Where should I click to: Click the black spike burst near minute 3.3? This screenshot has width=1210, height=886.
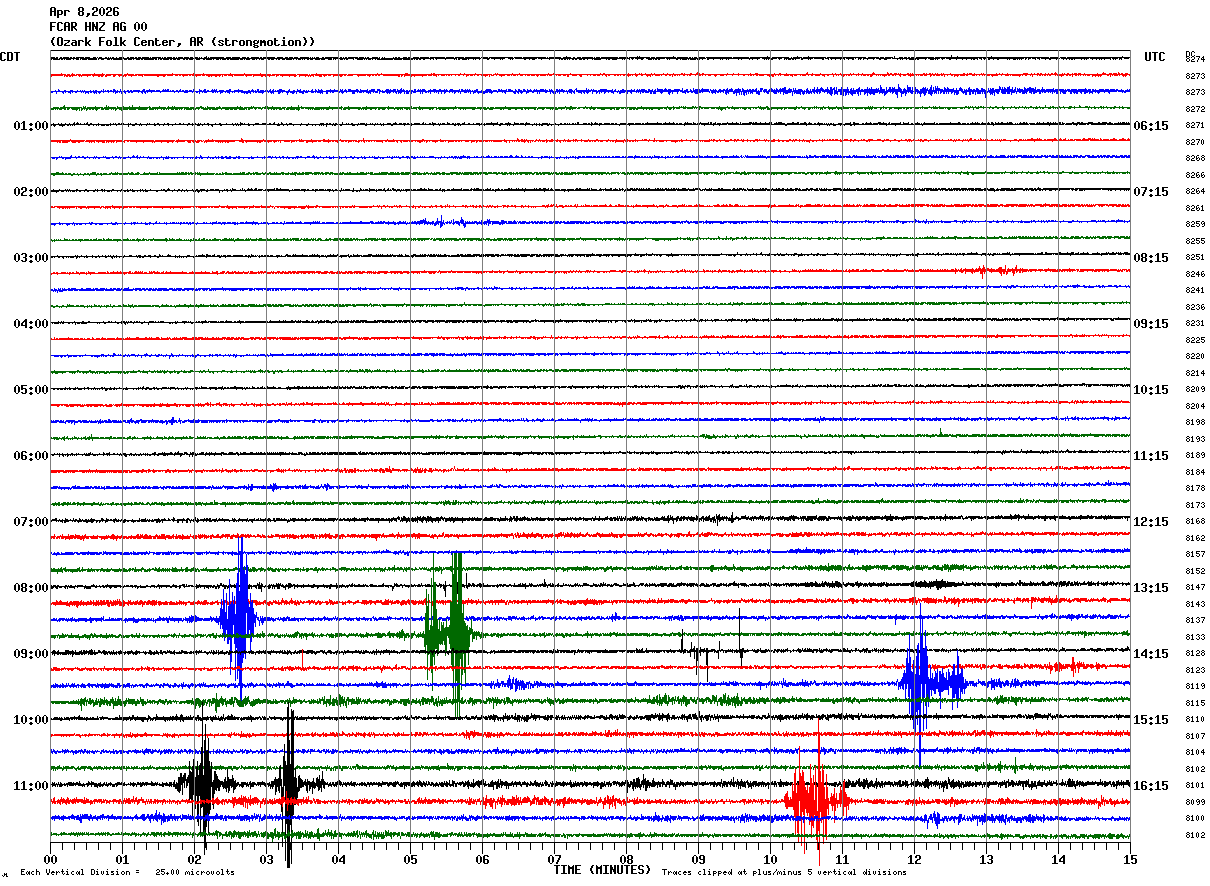pos(289,784)
